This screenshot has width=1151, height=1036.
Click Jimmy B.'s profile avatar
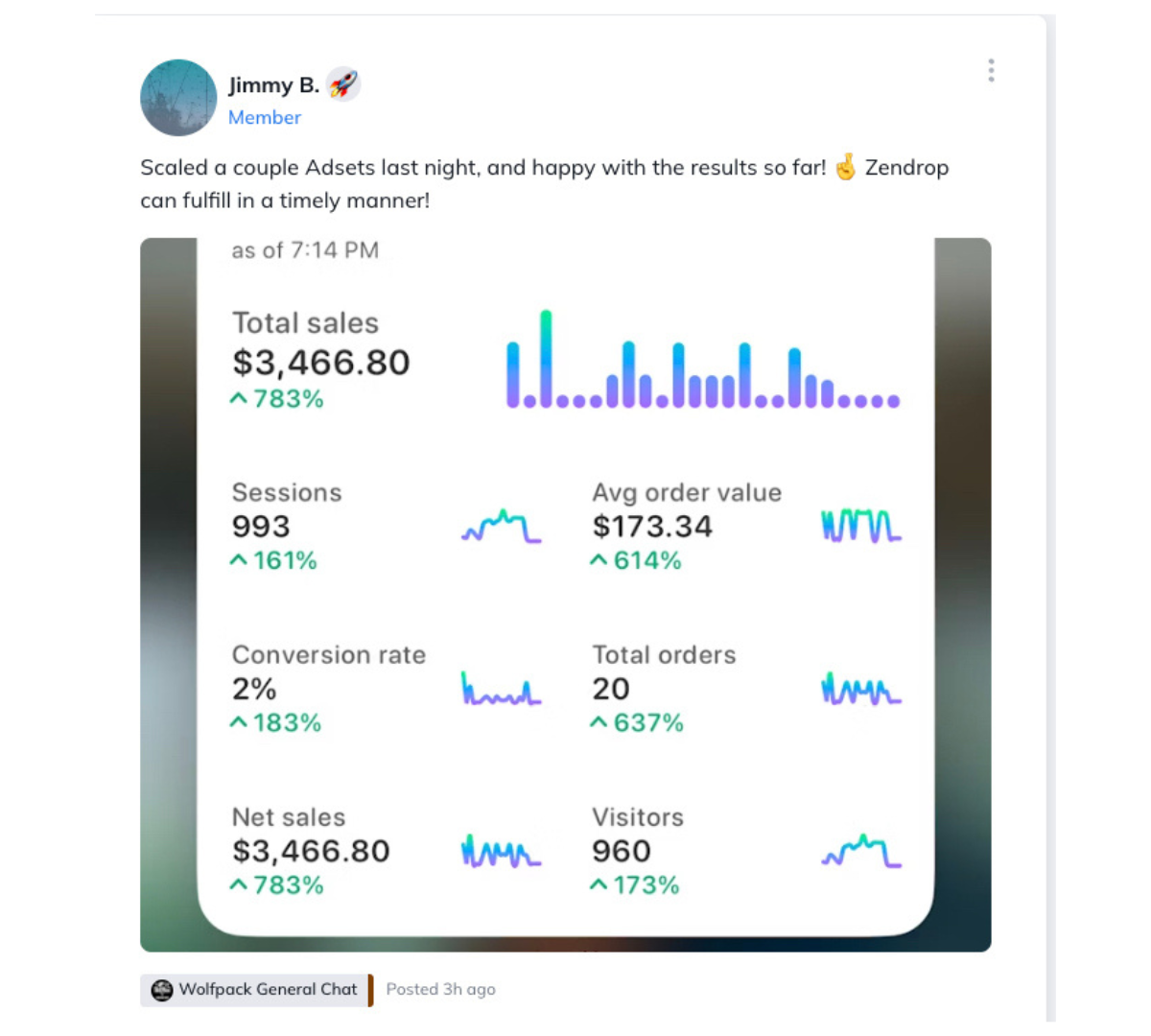click(178, 98)
